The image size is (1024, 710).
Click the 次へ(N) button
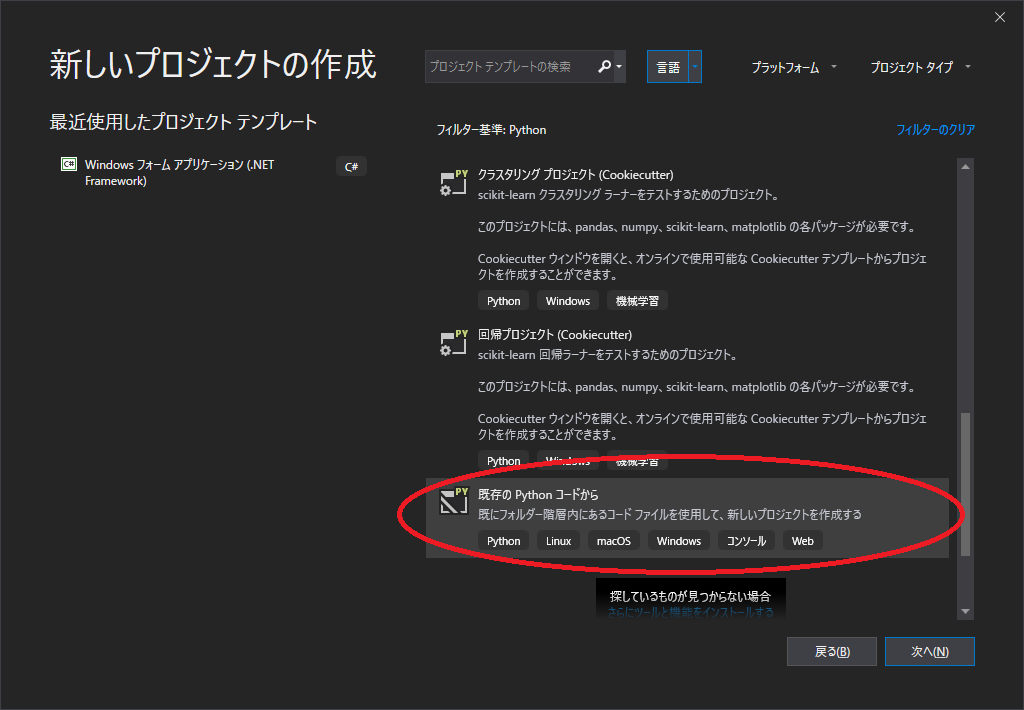click(929, 651)
